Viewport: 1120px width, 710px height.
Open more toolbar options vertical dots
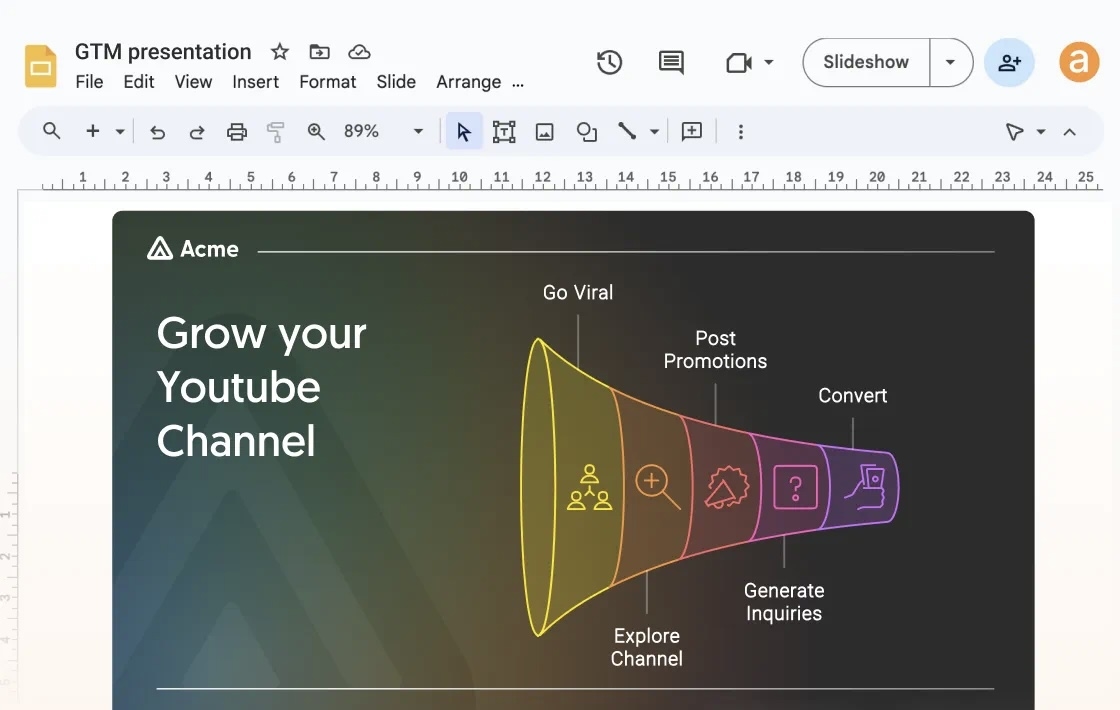click(x=741, y=131)
